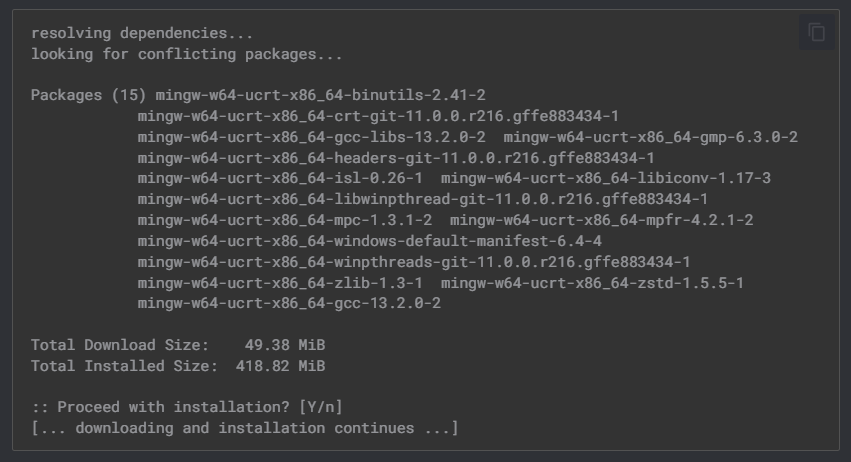Viewport: 851px width, 462px height.
Task: Click the 'looking for conflicting packages...' line
Action: pyautogui.click(x=186, y=54)
